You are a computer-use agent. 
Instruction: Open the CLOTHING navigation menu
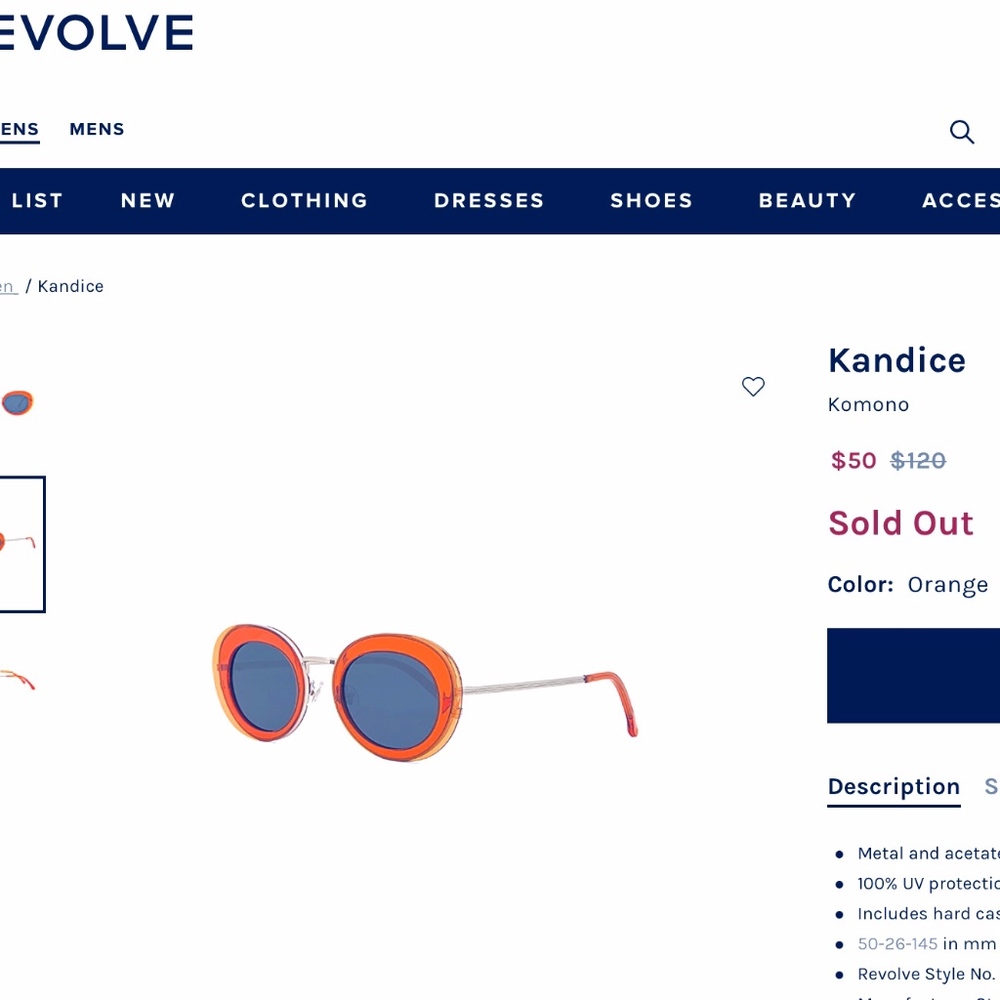click(304, 200)
